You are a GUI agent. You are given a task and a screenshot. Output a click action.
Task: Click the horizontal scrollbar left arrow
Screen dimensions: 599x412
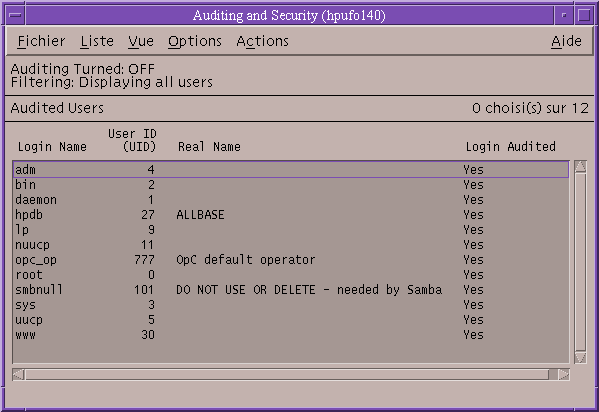coord(18,375)
